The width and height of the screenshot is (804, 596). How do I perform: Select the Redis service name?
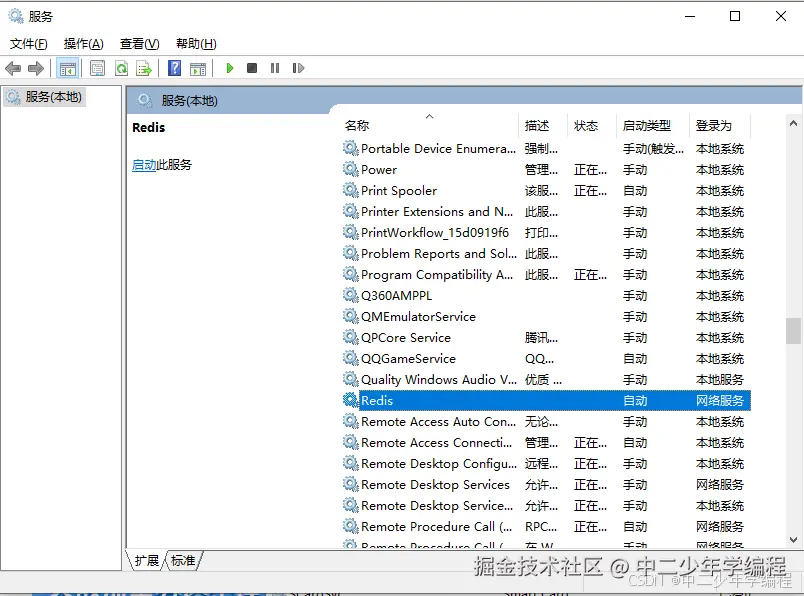click(x=377, y=401)
